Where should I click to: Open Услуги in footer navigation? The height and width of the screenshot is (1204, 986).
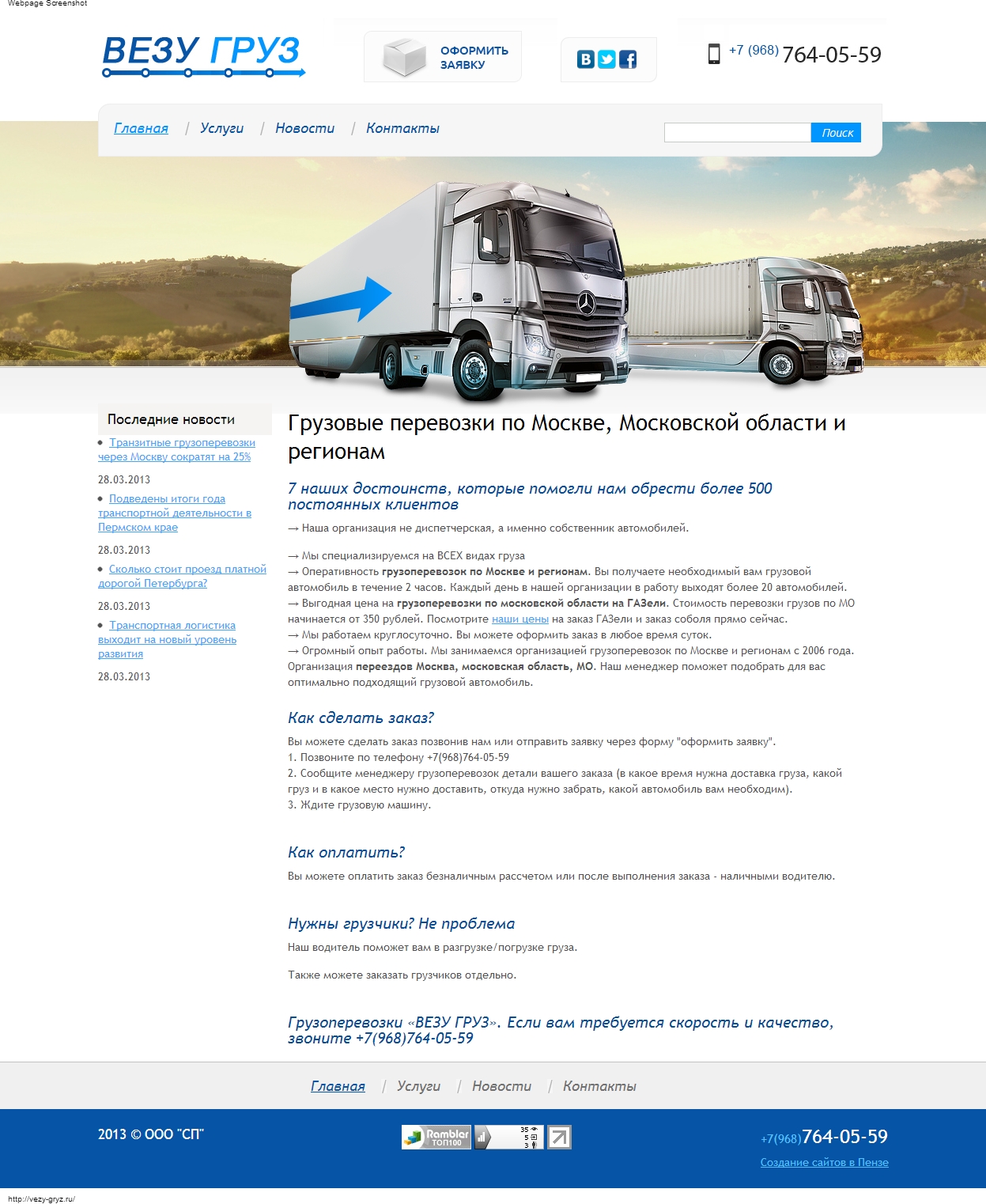point(418,1086)
